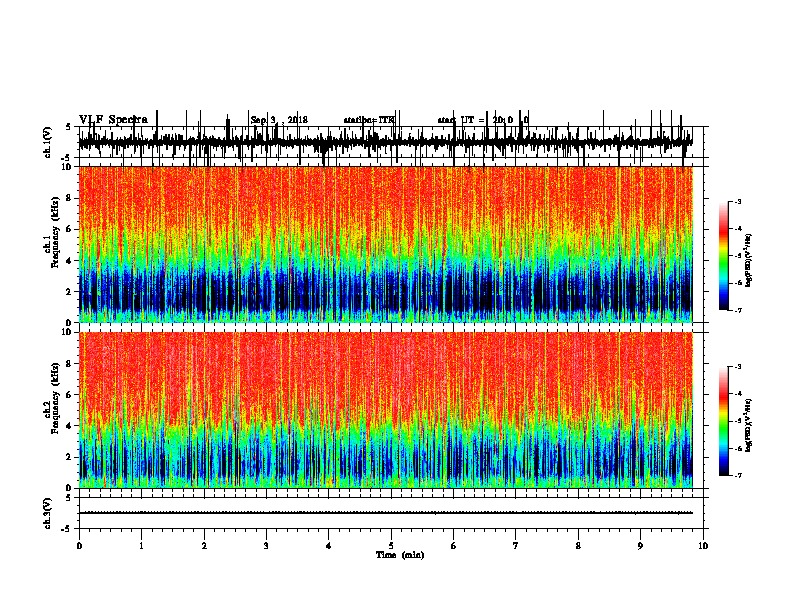
Task: Click time axis tick label "0"
Action: 79,546
